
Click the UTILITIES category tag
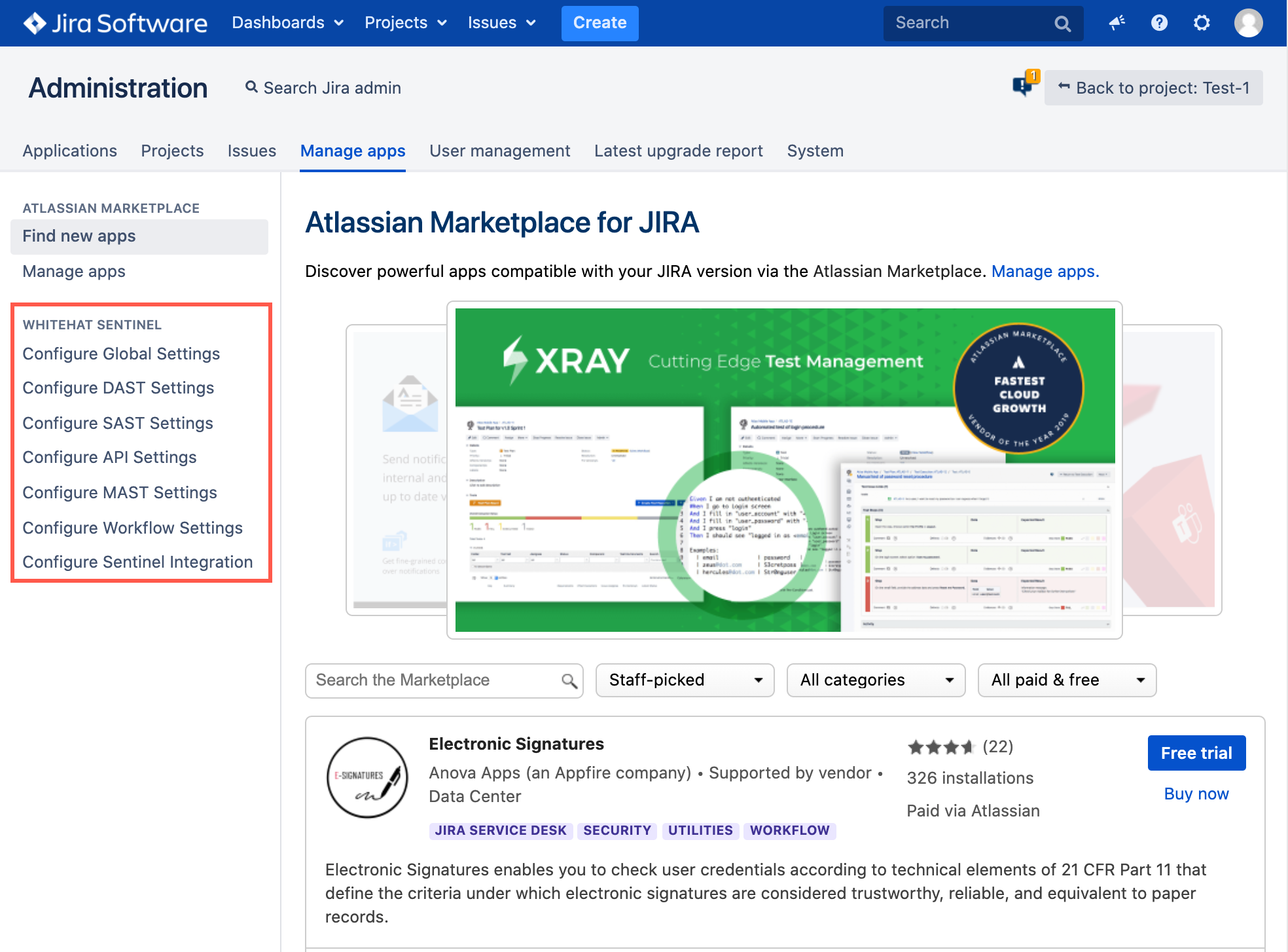(x=700, y=830)
